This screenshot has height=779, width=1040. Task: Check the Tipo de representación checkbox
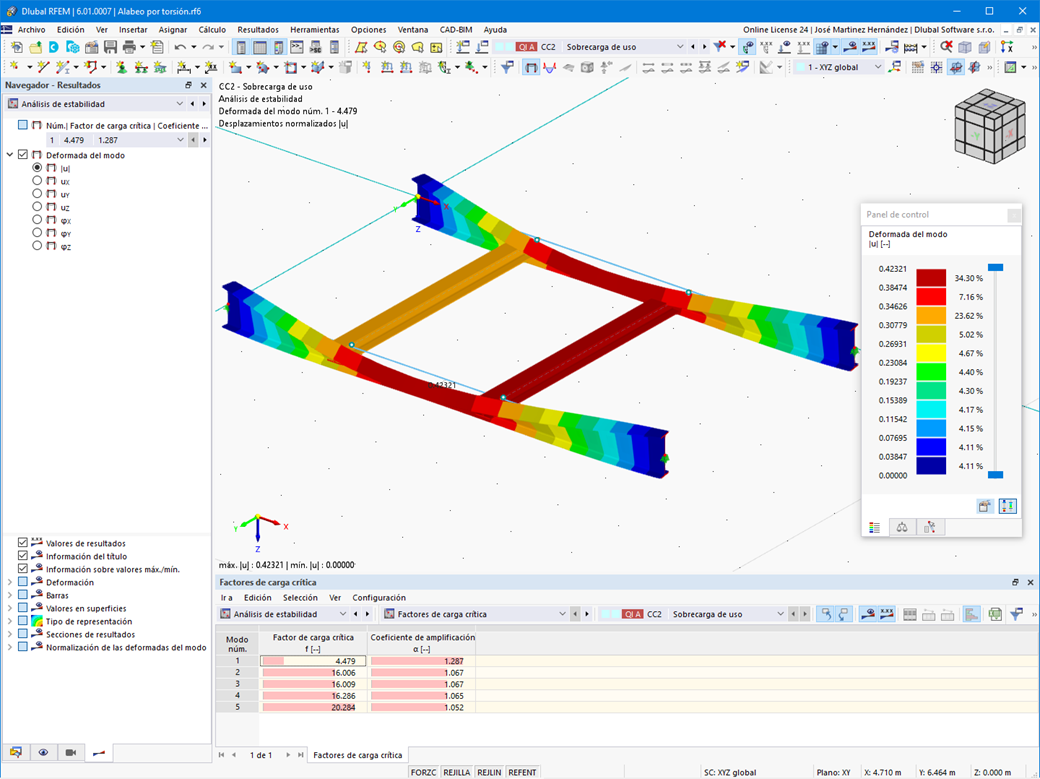click(23, 621)
